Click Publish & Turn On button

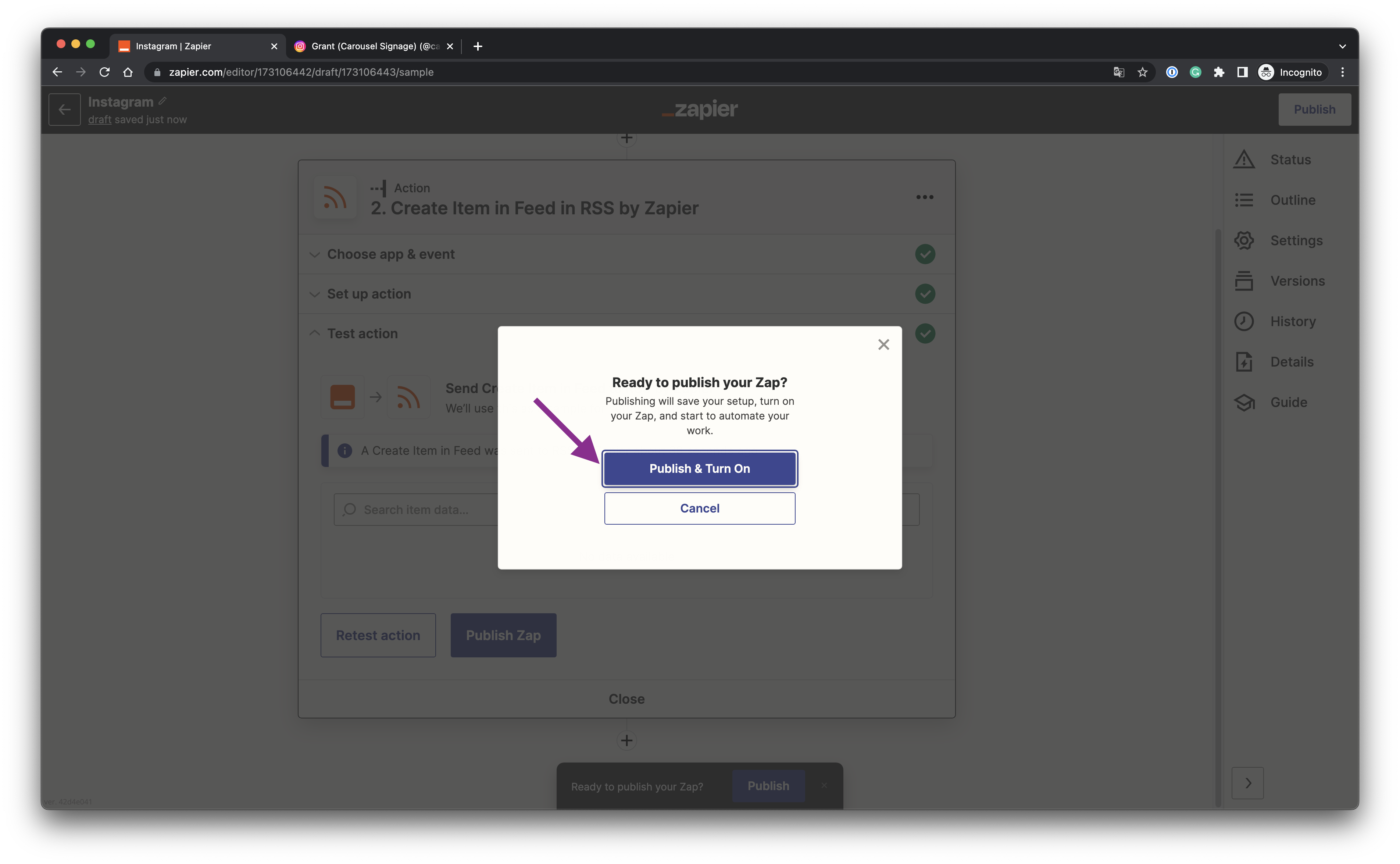[699, 468]
